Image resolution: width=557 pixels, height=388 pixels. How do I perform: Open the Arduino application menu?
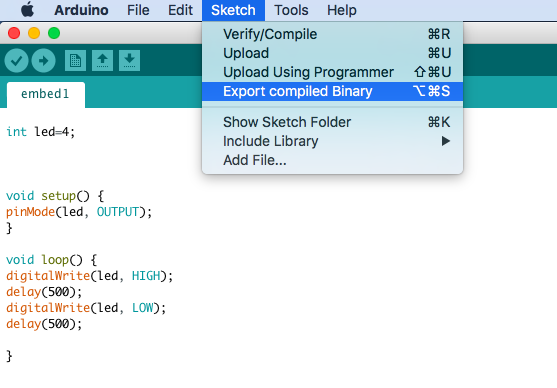[81, 10]
